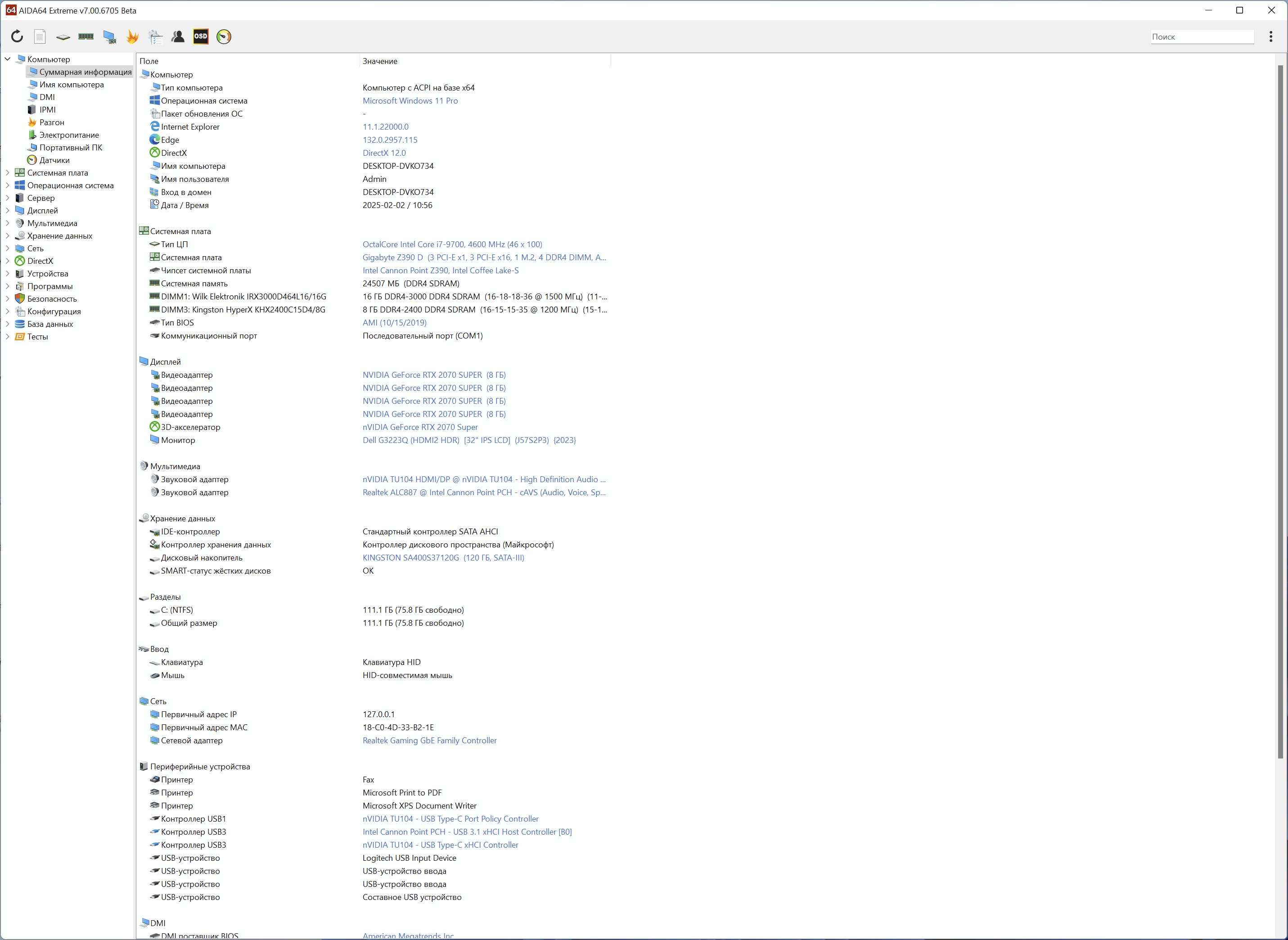Click the Тесты icon in tree
Screen dimensions: 1288x940
pyautogui.click(x=20, y=336)
